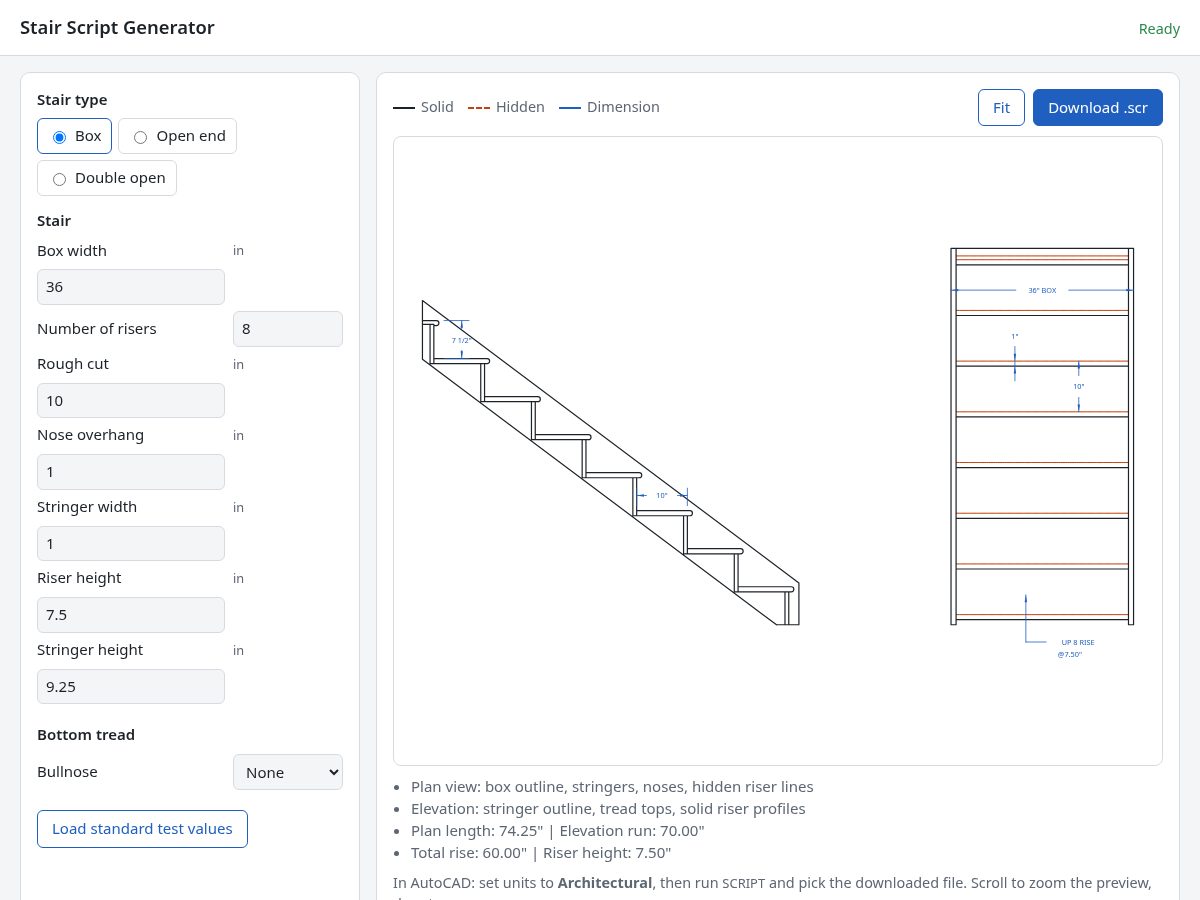The width and height of the screenshot is (1200, 900).
Task: Click the Total rise summary line
Action: tap(541, 853)
